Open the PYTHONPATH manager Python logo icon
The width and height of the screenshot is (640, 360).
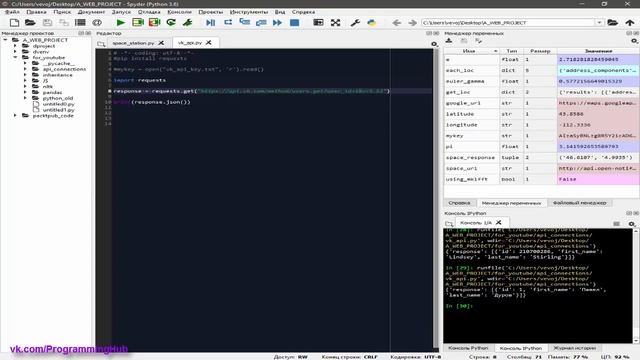tap(371, 23)
